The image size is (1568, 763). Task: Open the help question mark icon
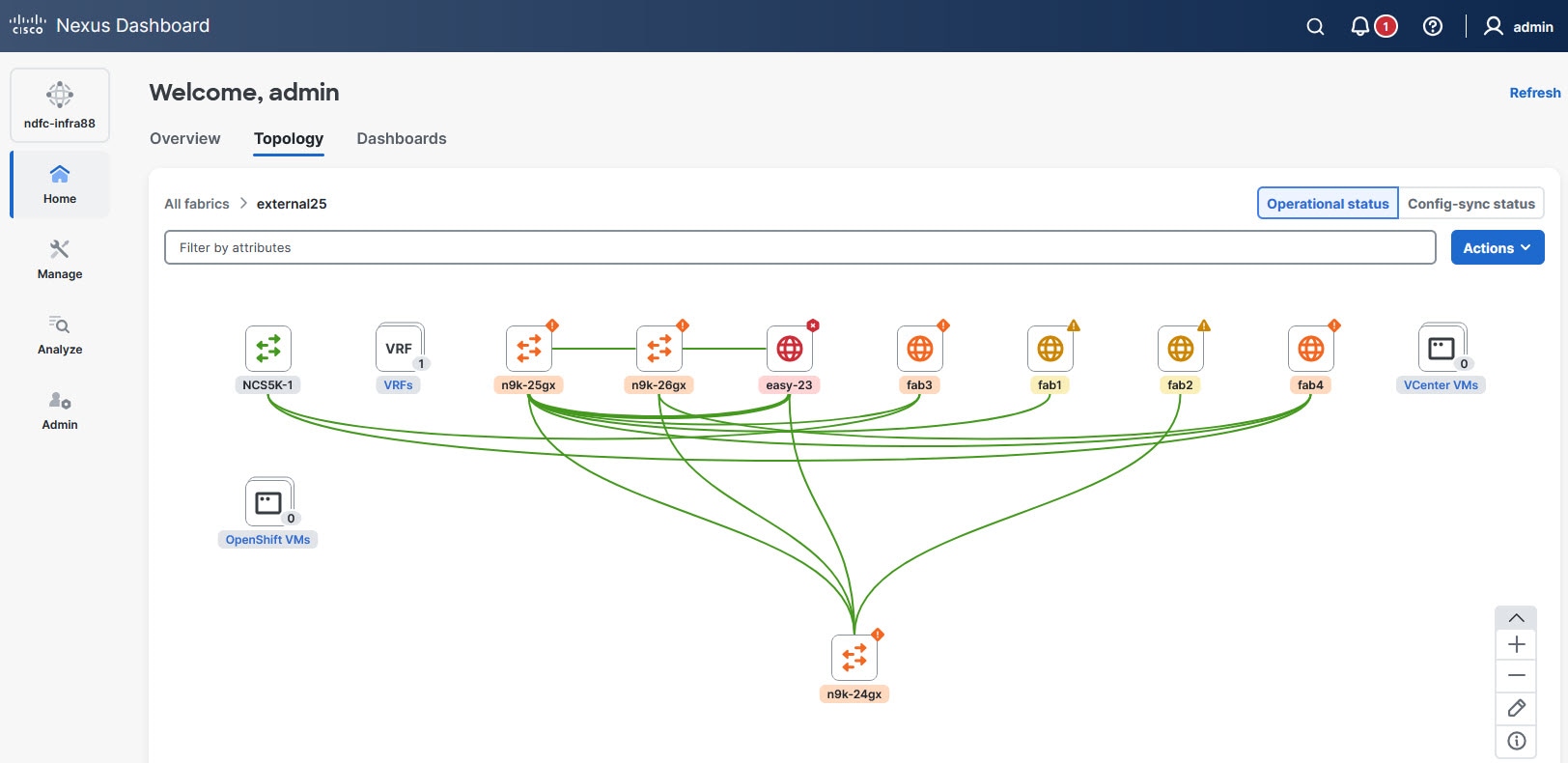point(1433,26)
